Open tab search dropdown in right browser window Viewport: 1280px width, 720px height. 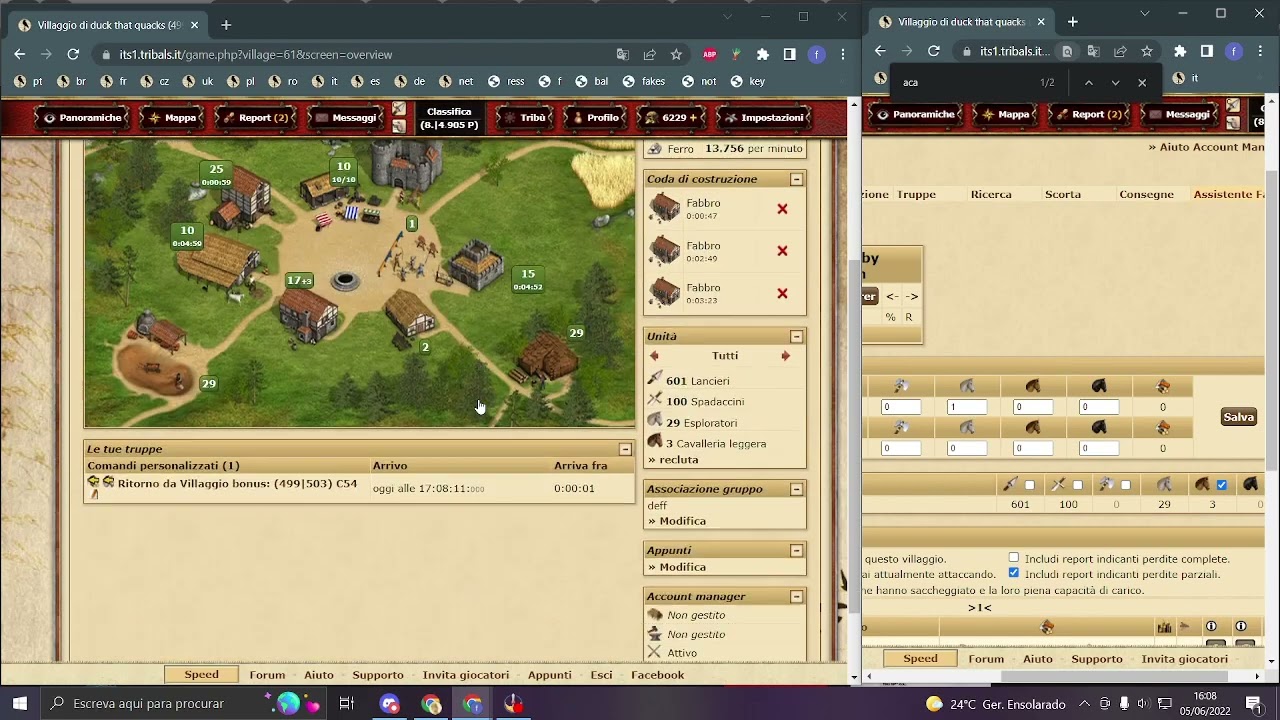pyautogui.click(x=1145, y=14)
